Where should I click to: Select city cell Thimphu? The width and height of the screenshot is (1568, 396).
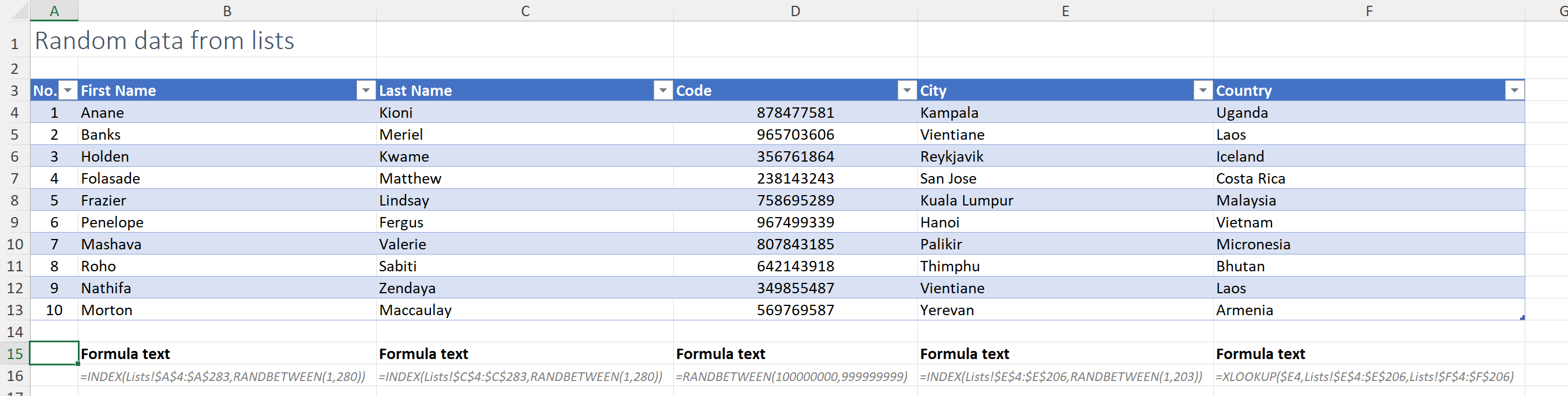[x=1065, y=266]
